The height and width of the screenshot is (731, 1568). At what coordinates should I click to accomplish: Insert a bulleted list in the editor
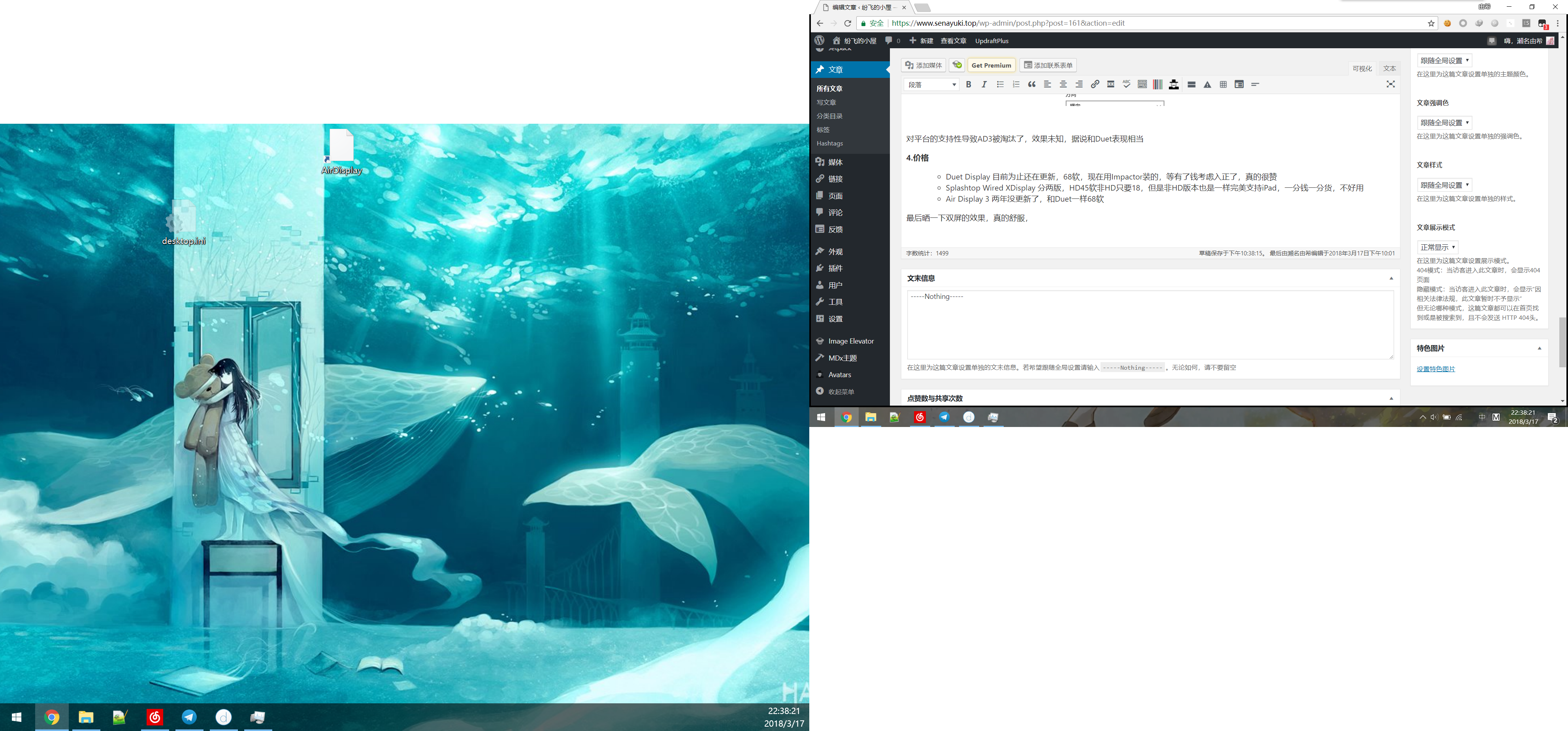[1000, 85]
